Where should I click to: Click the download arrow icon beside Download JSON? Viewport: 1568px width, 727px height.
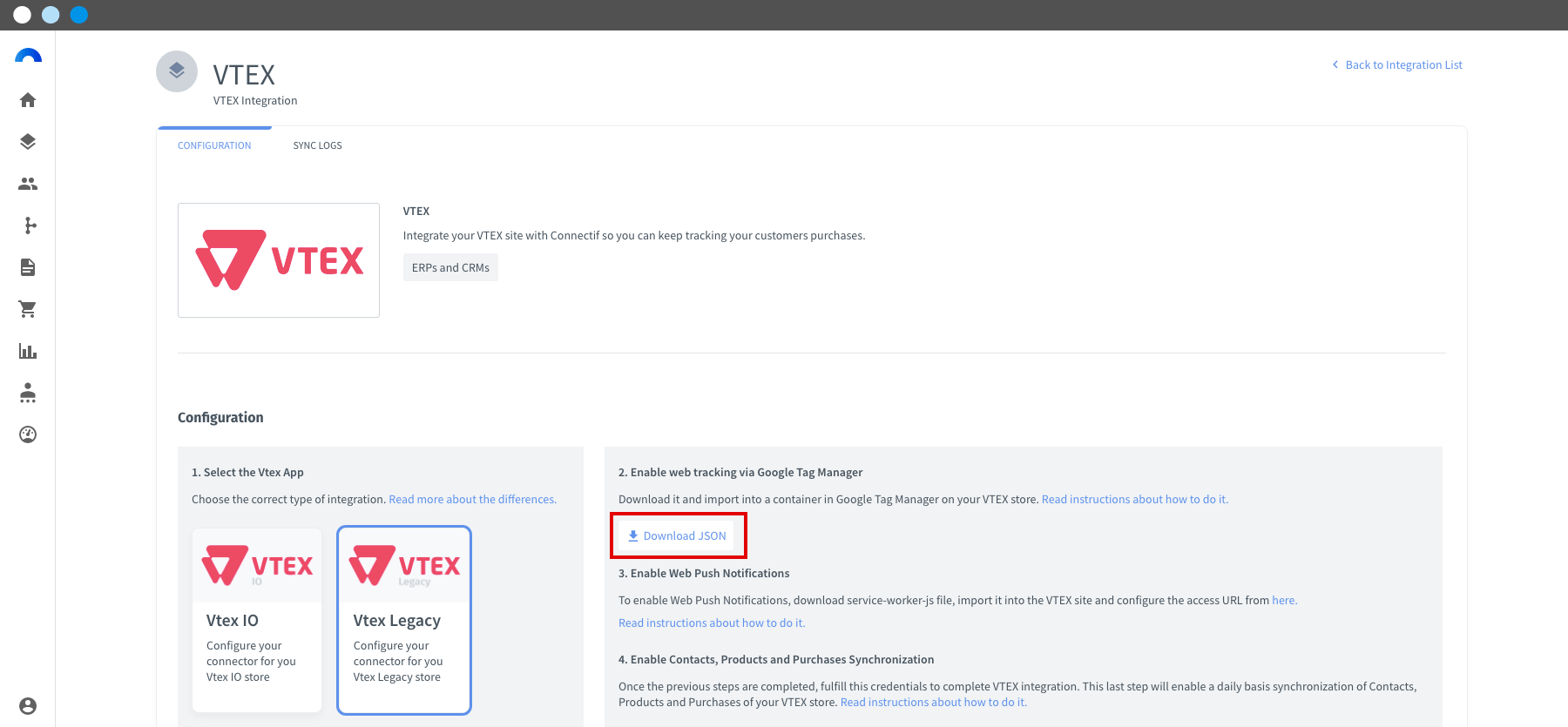(x=633, y=535)
